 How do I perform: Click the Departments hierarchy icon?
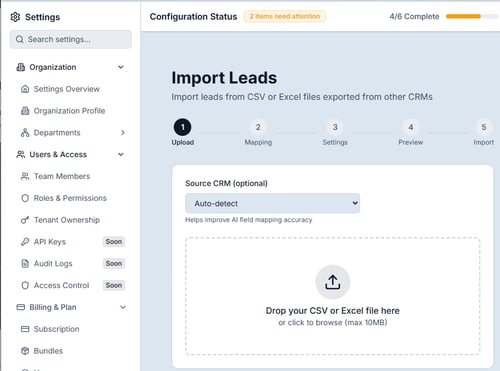tap(25, 133)
